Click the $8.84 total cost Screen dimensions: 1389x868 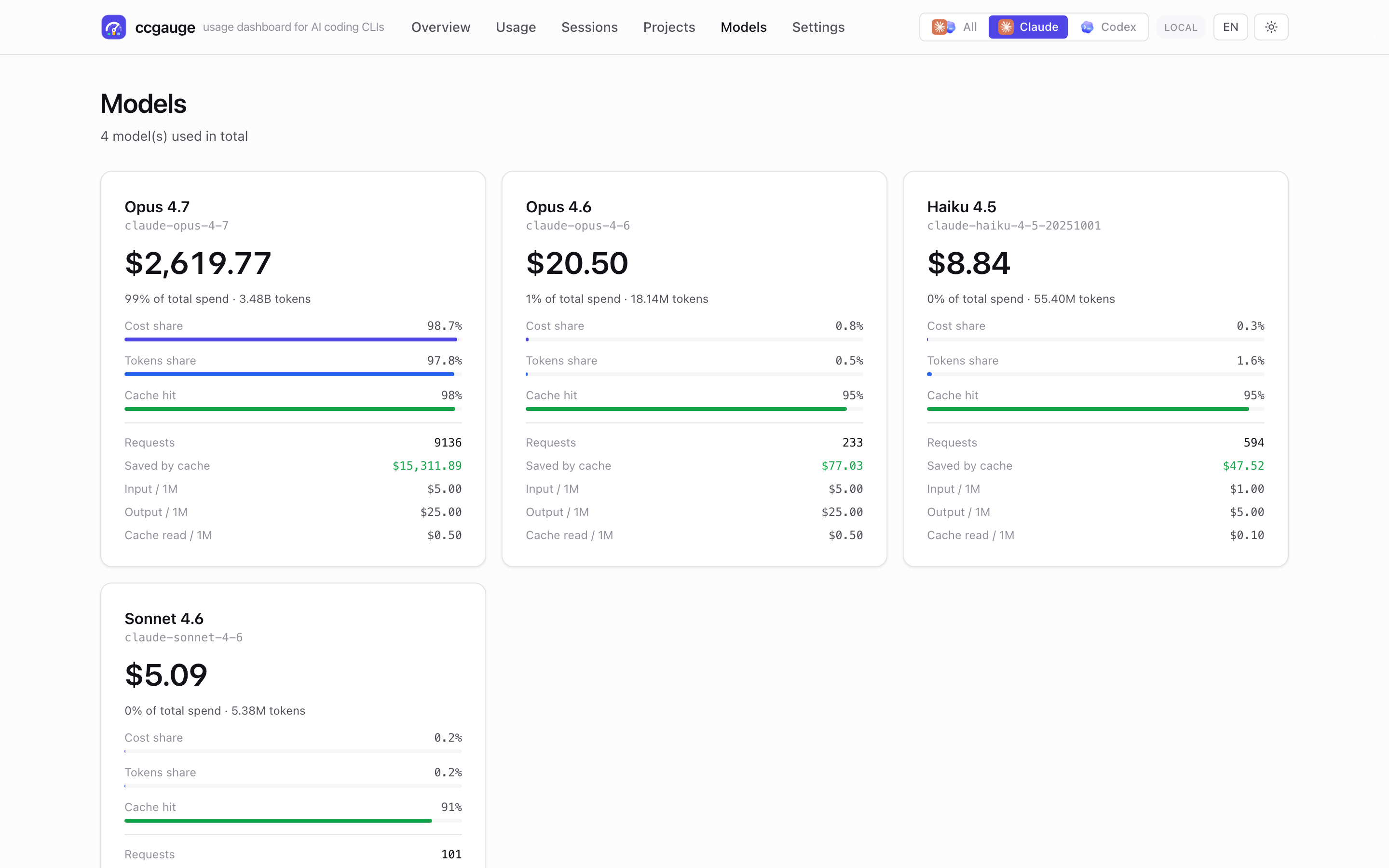[968, 263]
